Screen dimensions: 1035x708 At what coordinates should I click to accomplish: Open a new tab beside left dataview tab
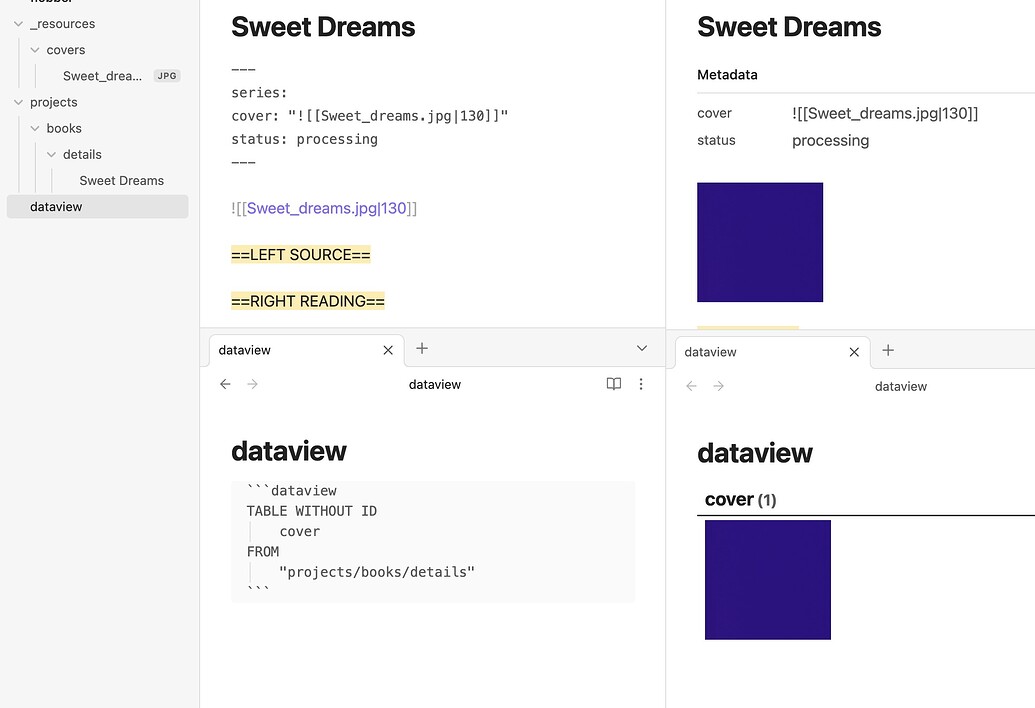[421, 349]
